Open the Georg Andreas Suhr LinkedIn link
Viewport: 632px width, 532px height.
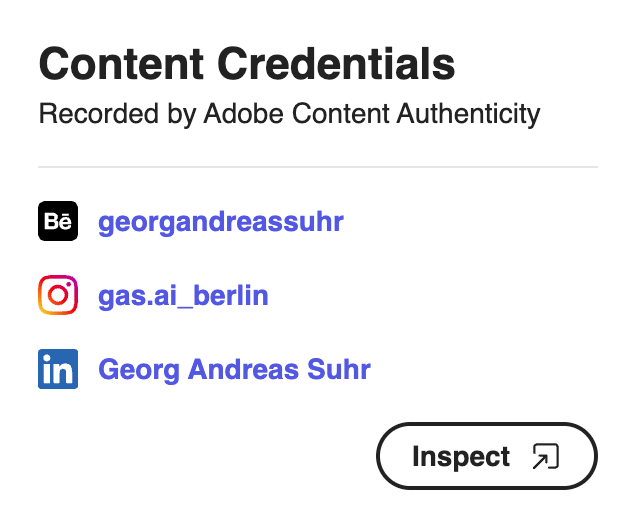(235, 369)
